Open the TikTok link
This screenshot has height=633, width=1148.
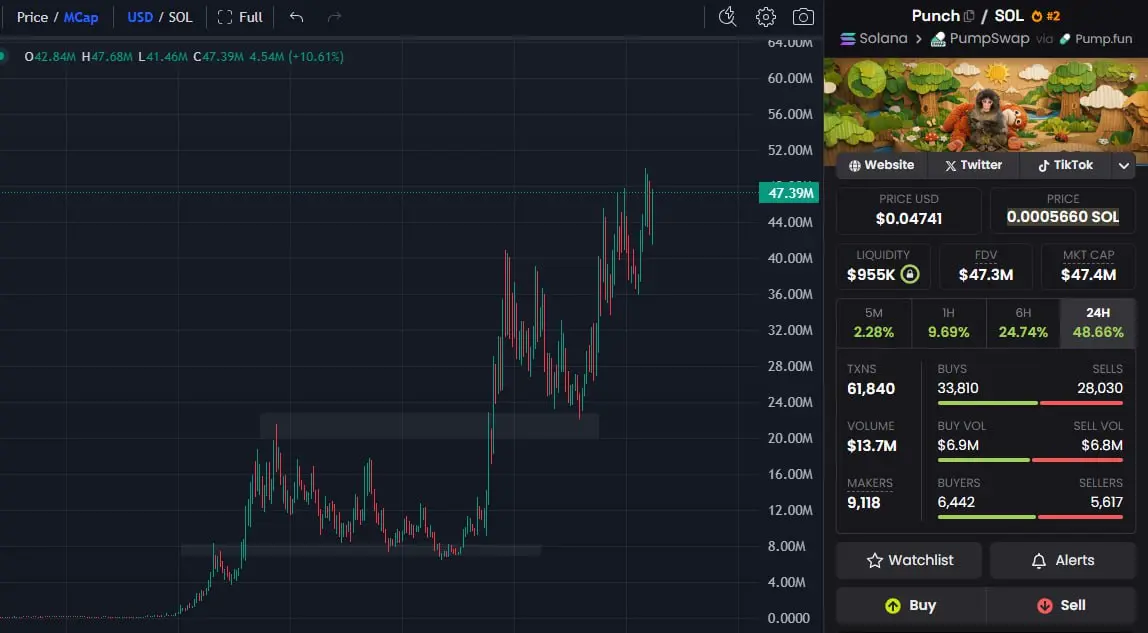pyautogui.click(x=1065, y=165)
